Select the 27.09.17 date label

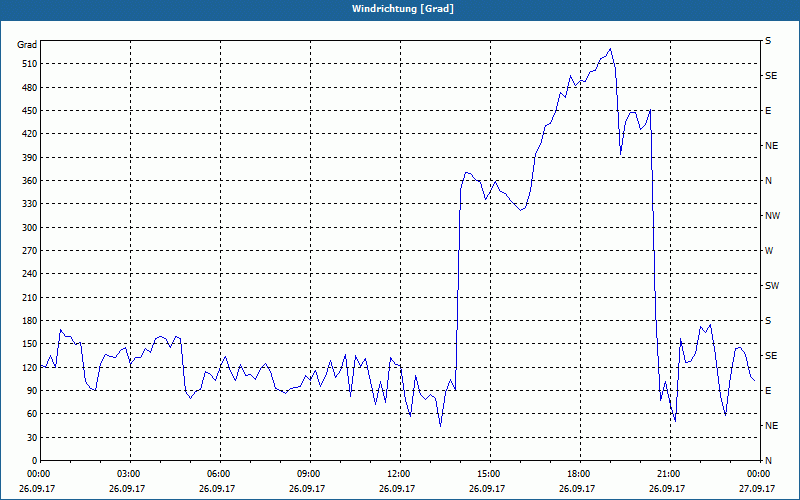[x=757, y=488]
